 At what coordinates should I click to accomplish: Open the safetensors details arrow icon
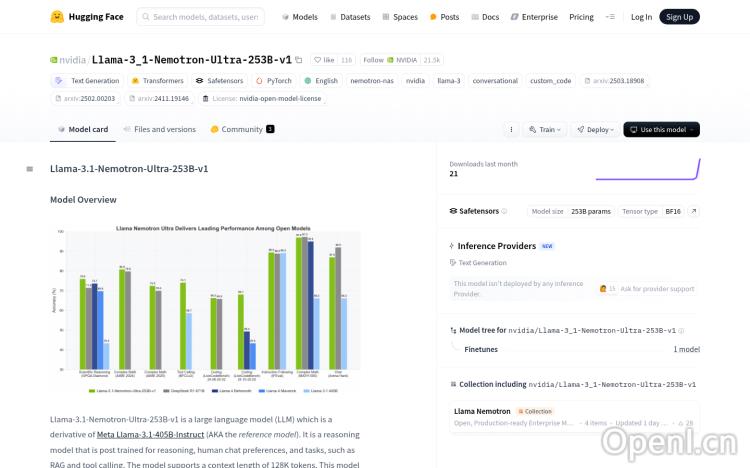(694, 211)
